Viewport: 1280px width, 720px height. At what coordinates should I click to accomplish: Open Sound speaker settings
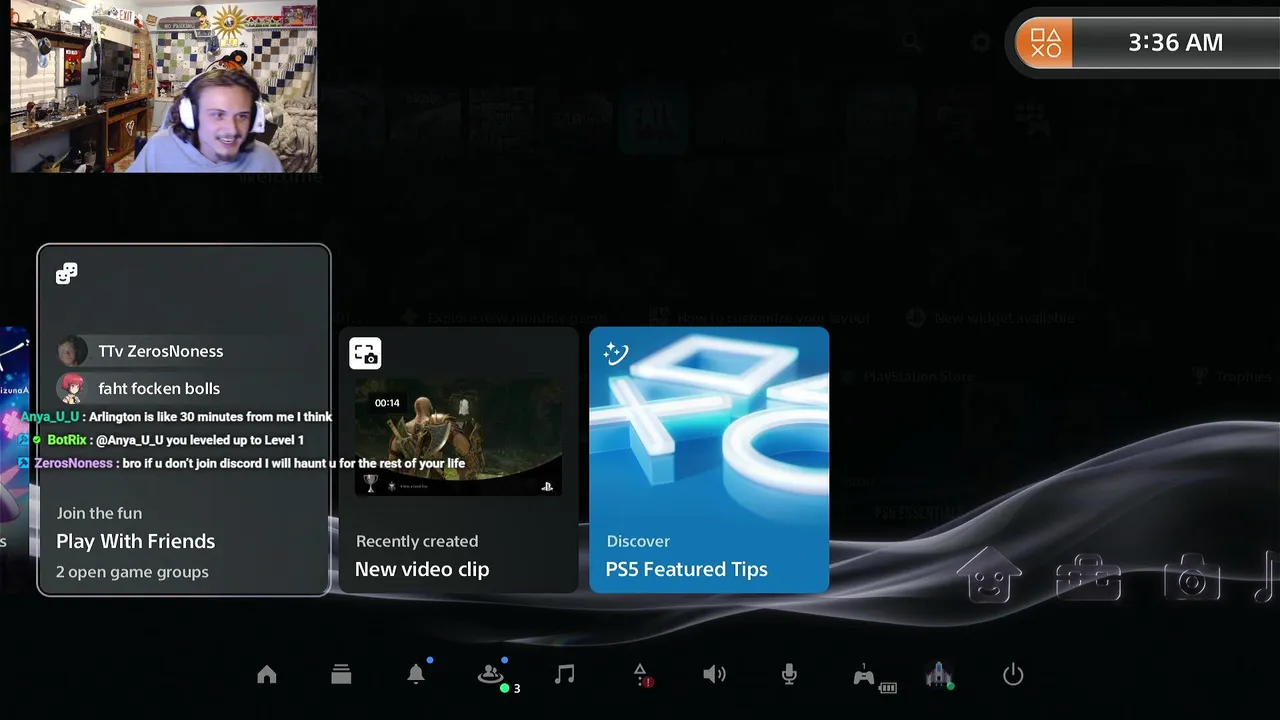714,675
